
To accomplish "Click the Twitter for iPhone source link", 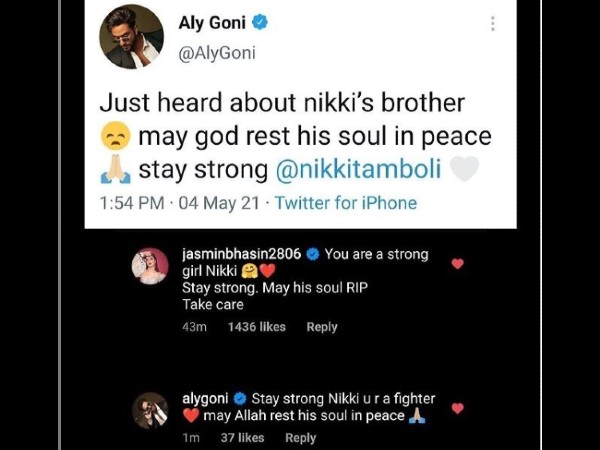I will pos(346,203).
